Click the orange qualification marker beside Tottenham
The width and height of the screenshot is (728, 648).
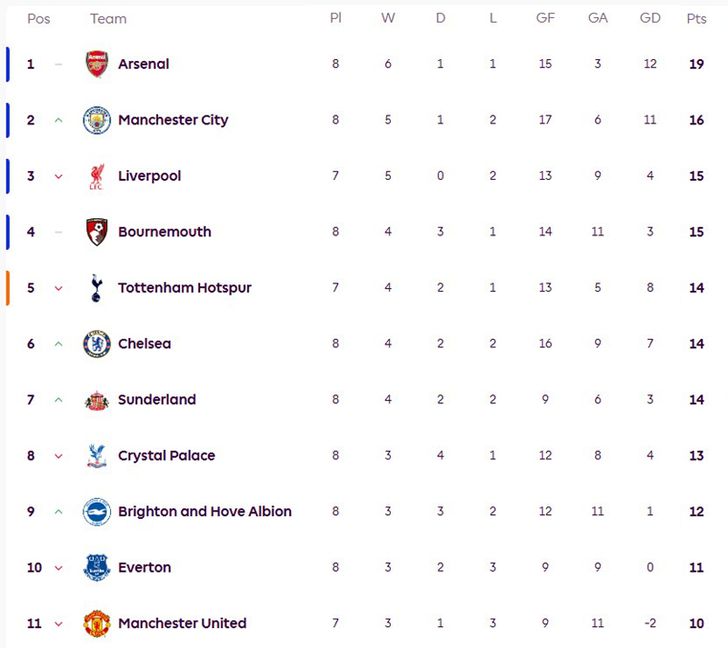point(7,288)
